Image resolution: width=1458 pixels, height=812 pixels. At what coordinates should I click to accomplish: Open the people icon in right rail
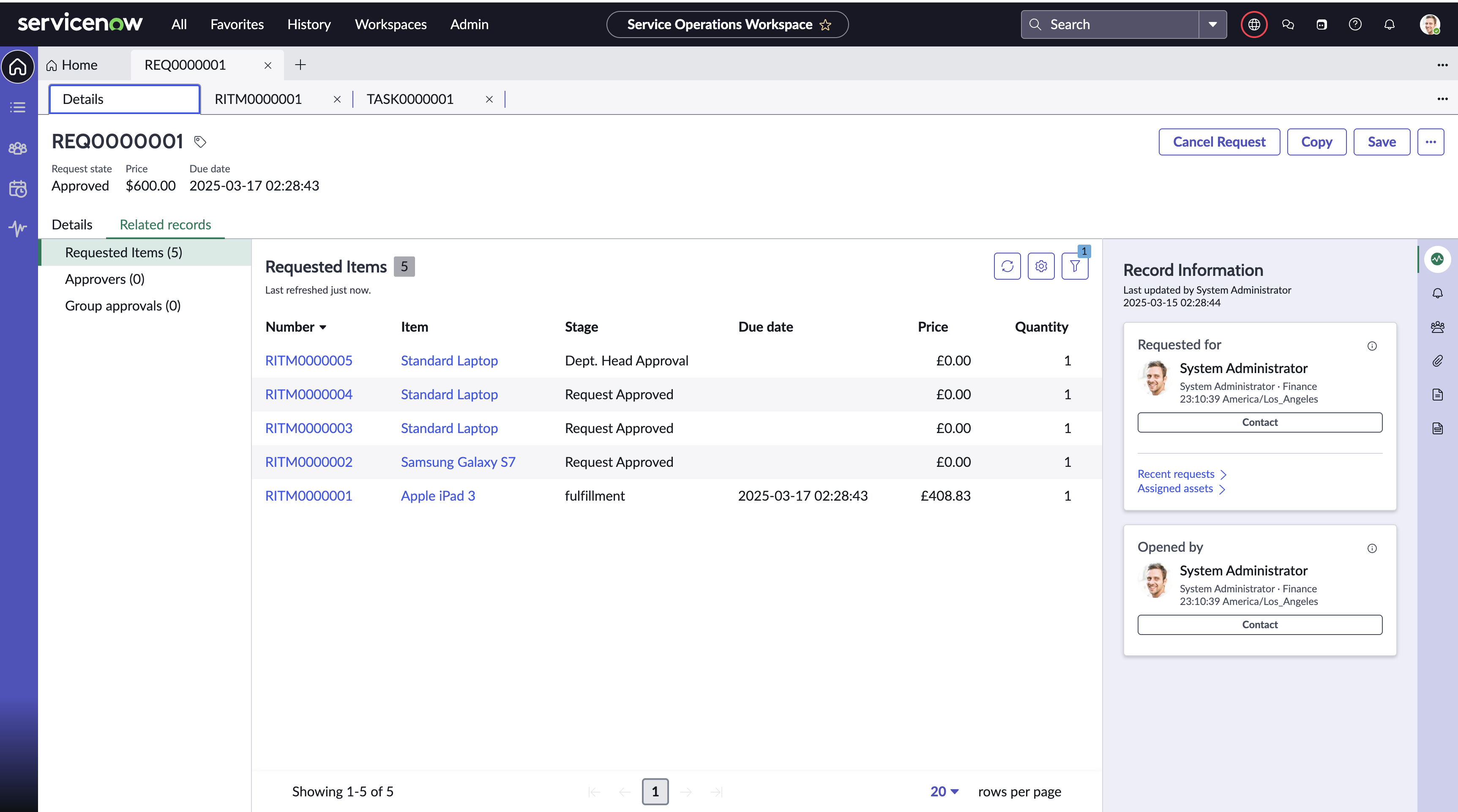pos(1437,327)
